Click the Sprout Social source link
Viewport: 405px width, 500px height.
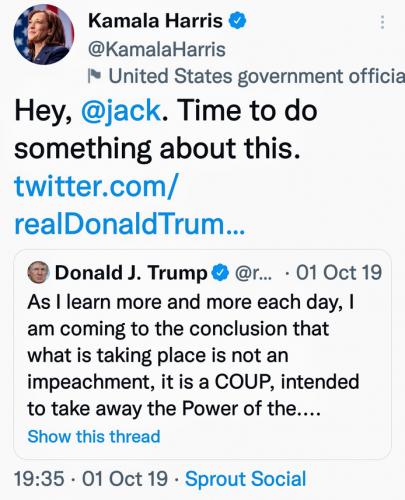click(246, 479)
